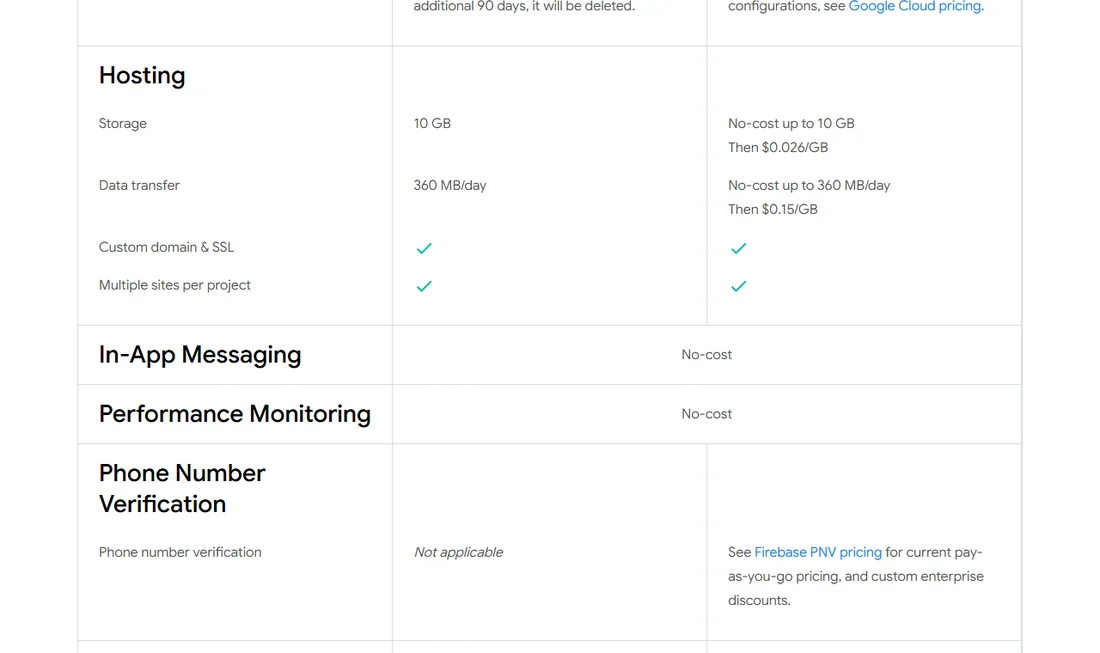Click the Custom domain & SSL checkmark in the right column
Viewport: 1100px width, 653px height.
tap(738, 248)
